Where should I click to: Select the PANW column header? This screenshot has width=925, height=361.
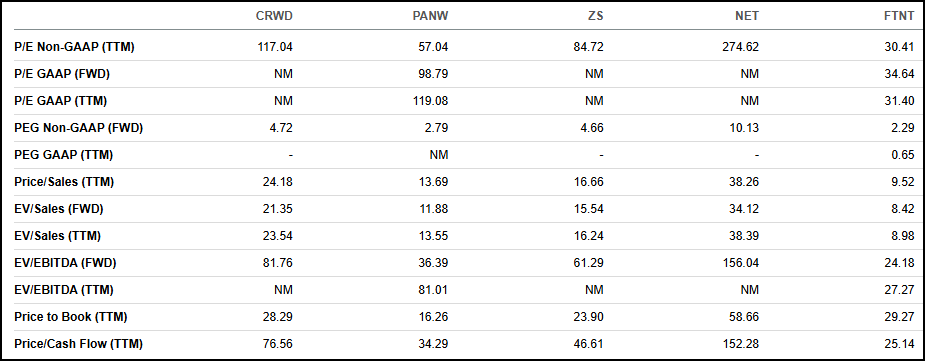[x=430, y=16]
